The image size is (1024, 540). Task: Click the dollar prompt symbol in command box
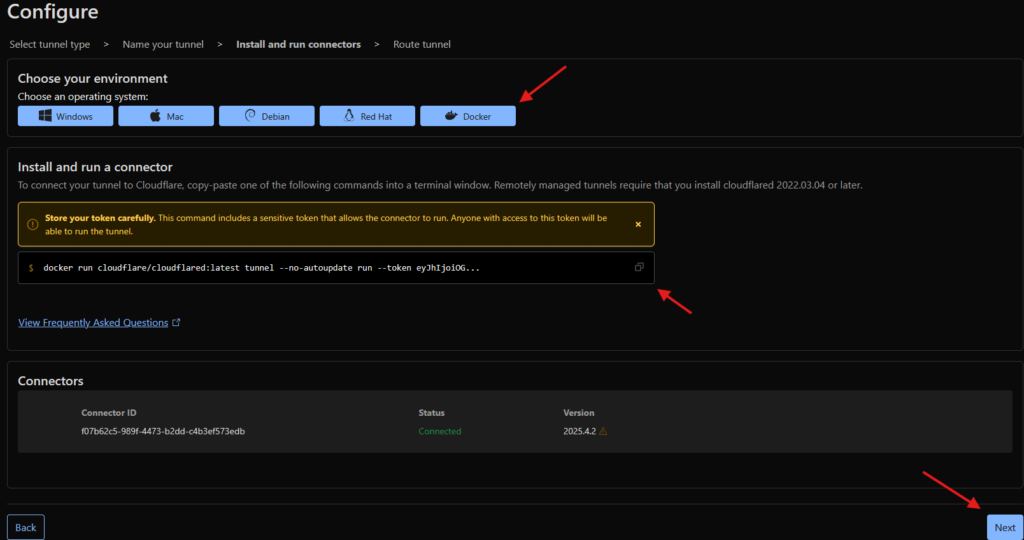coord(31,268)
